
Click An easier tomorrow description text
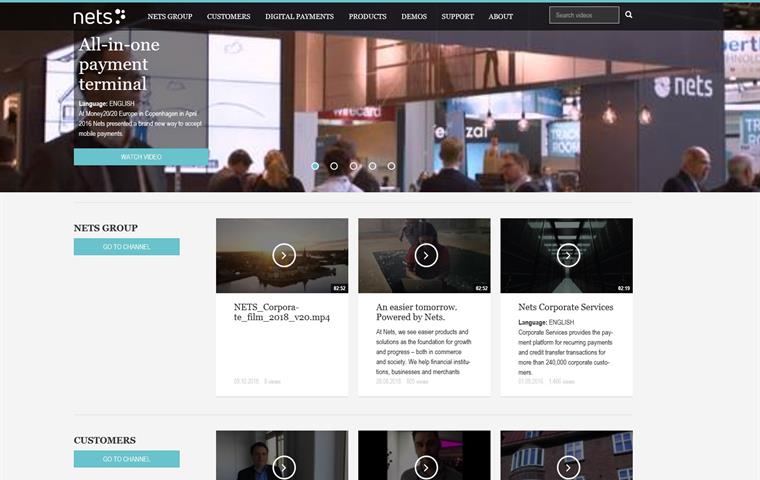424,352
